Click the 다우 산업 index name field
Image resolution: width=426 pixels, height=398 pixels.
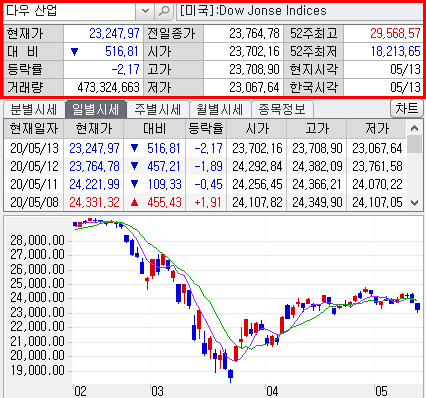[x=69, y=11]
